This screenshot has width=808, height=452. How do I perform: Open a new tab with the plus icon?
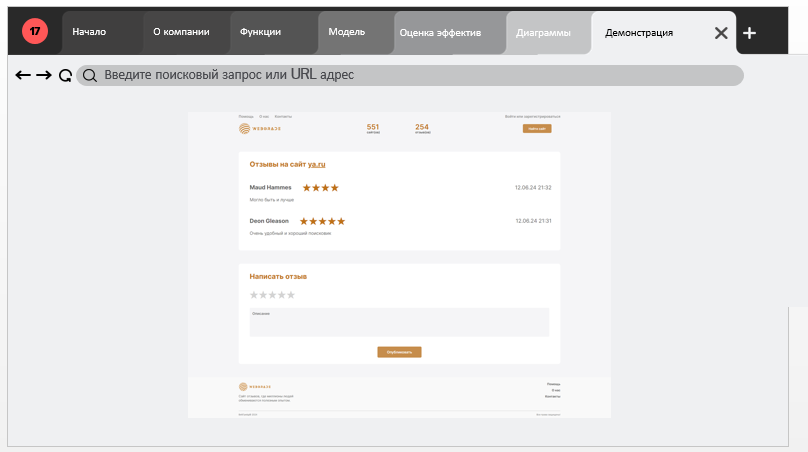pos(750,33)
